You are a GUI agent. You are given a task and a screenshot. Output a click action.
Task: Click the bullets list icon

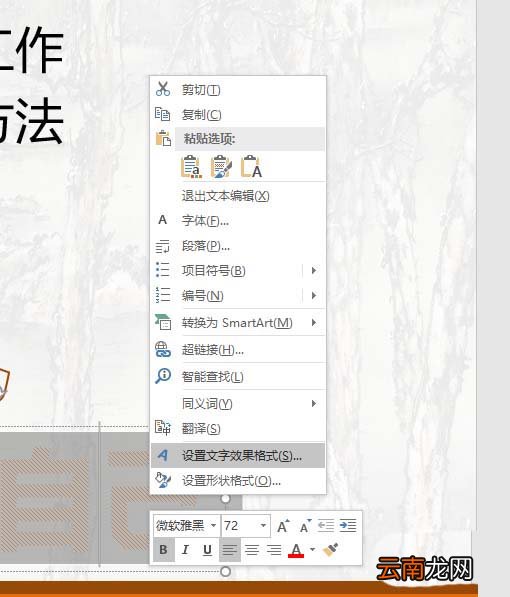[x=163, y=270]
